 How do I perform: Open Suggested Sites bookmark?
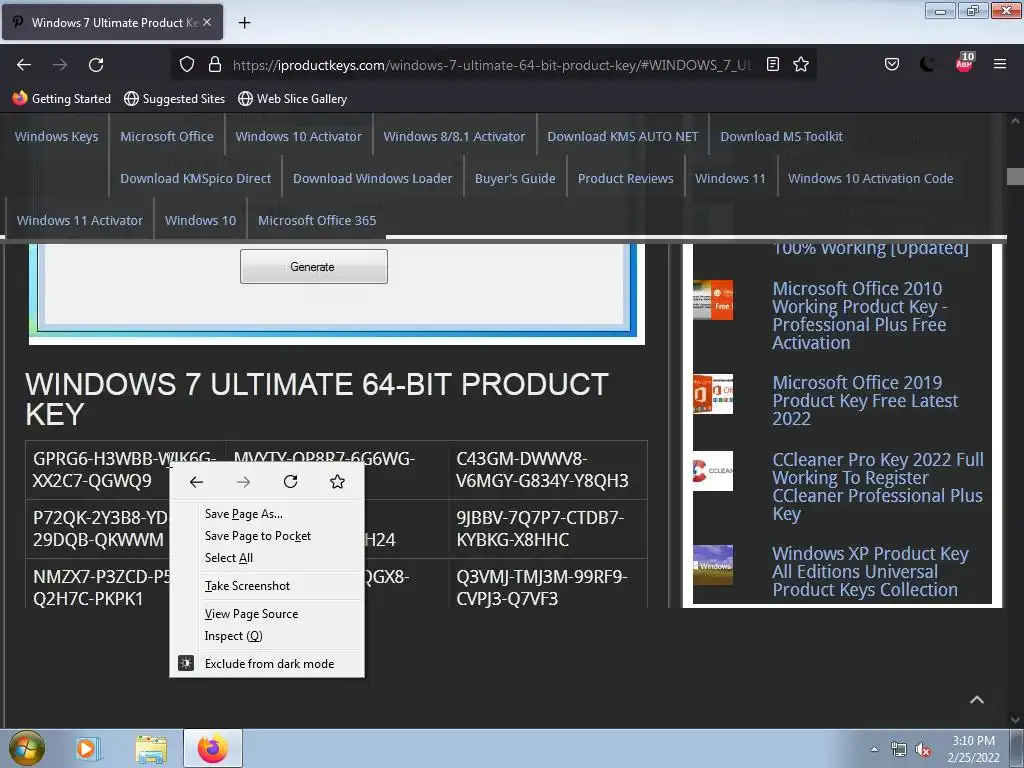click(174, 99)
